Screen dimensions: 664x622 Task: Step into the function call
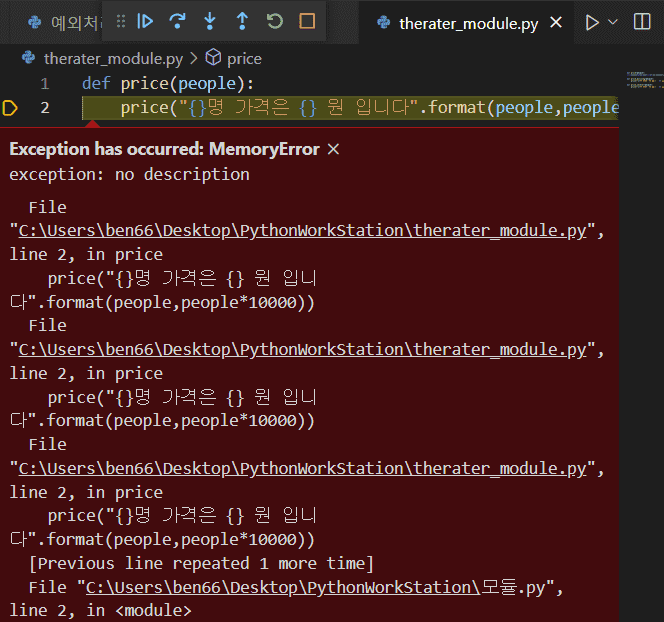pyautogui.click(x=210, y=21)
